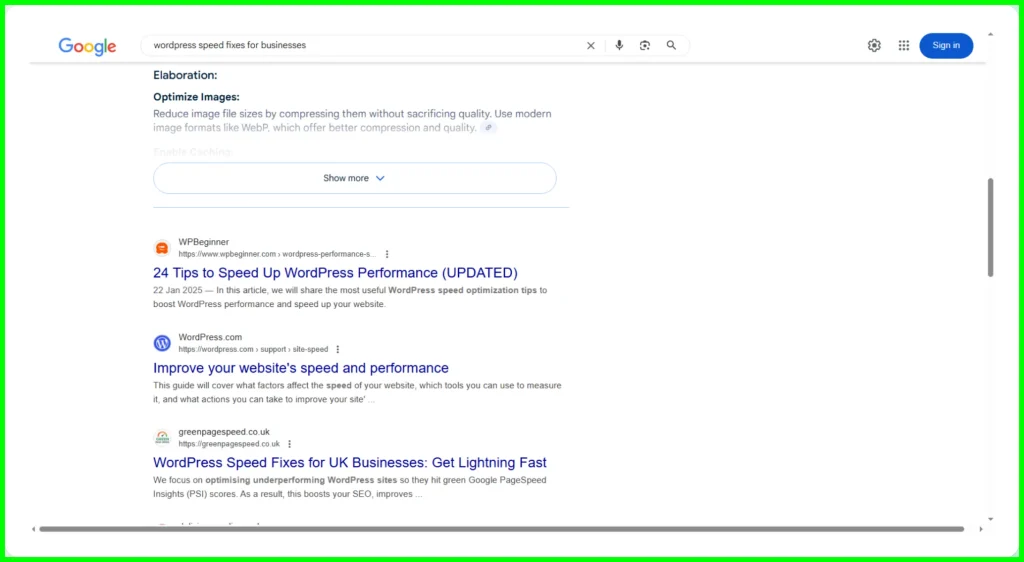Click the horizontal scrollbar thumb
This screenshot has width=1024, height=562.
point(502,529)
